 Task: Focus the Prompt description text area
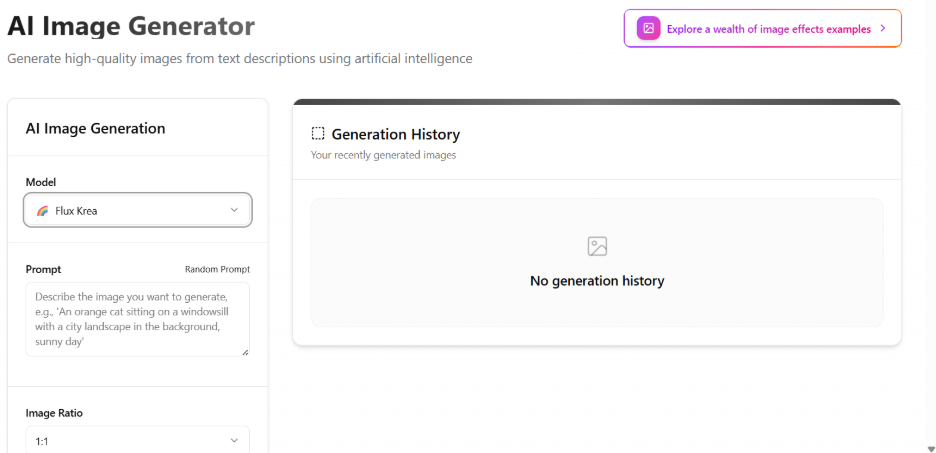coord(138,318)
